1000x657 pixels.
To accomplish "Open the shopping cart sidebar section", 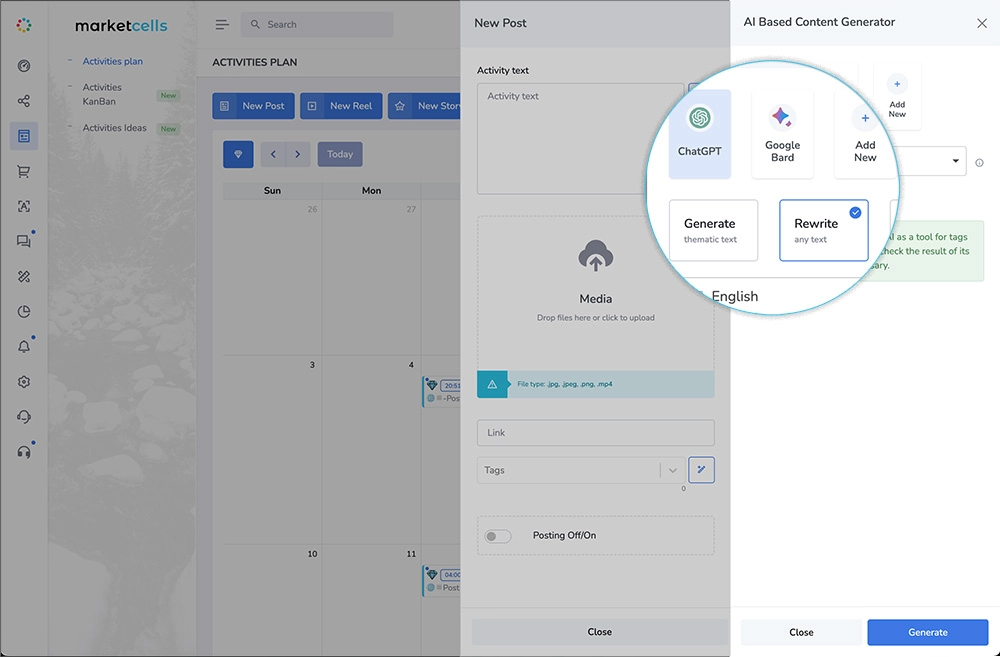I will tap(24, 171).
